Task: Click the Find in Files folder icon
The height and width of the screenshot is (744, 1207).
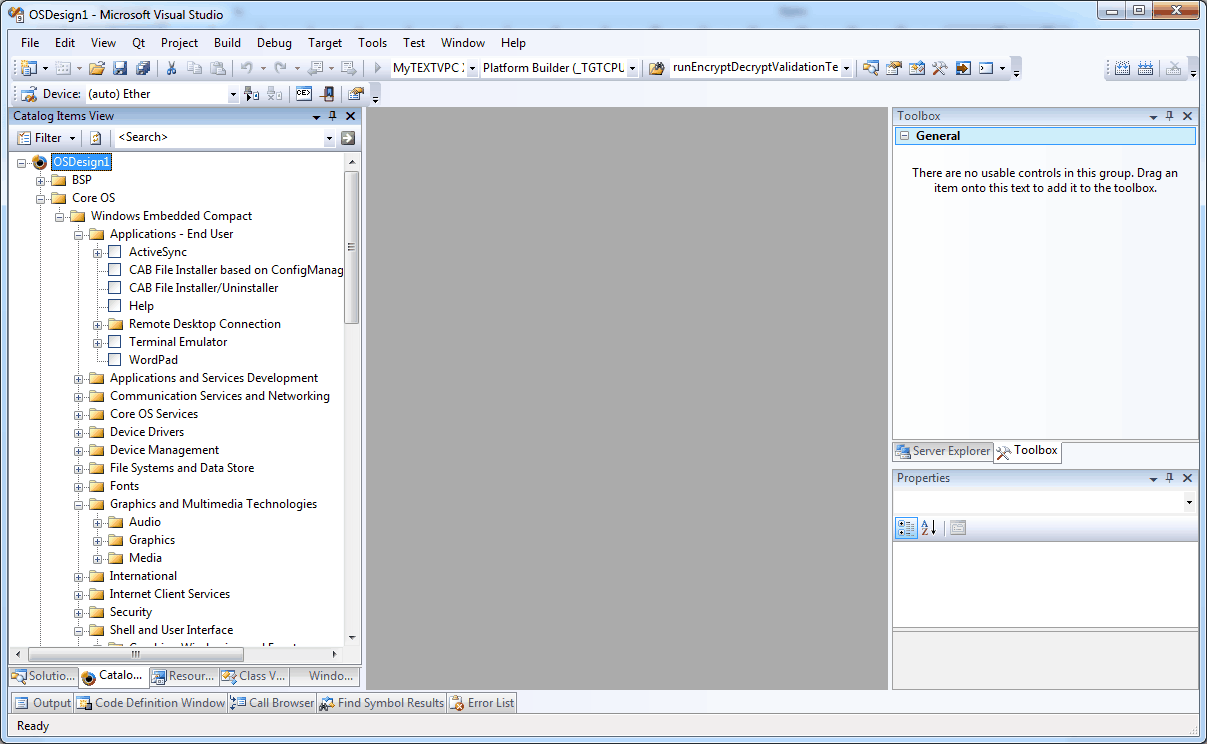Action: 657,68
